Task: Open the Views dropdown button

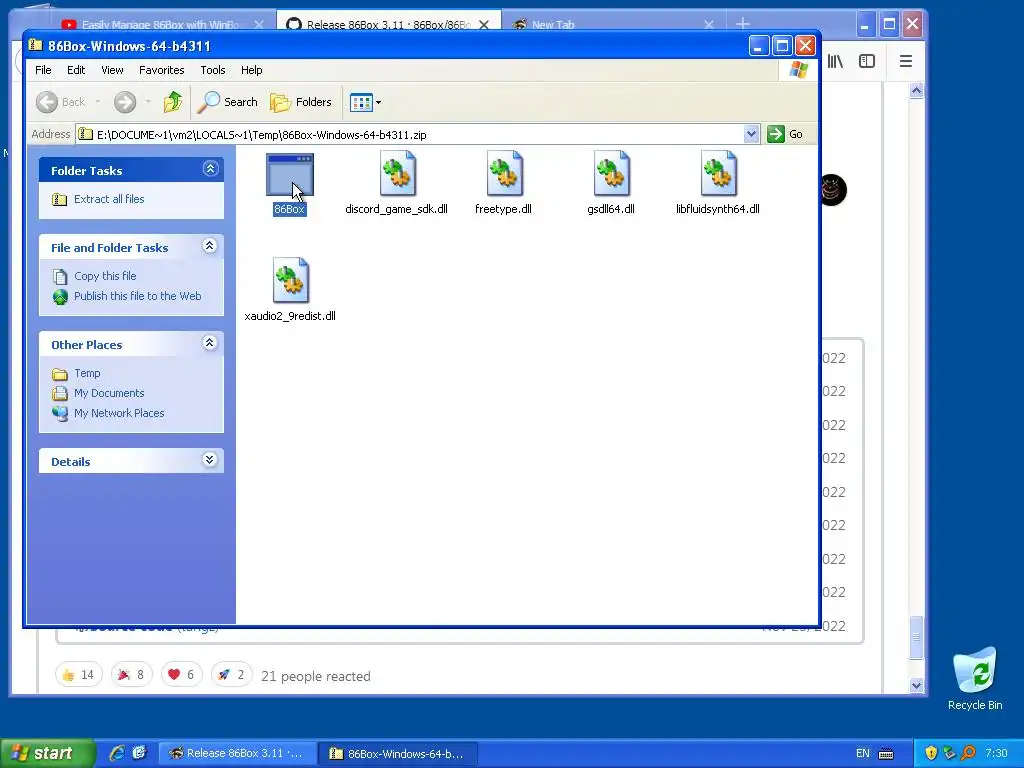Action: point(365,102)
